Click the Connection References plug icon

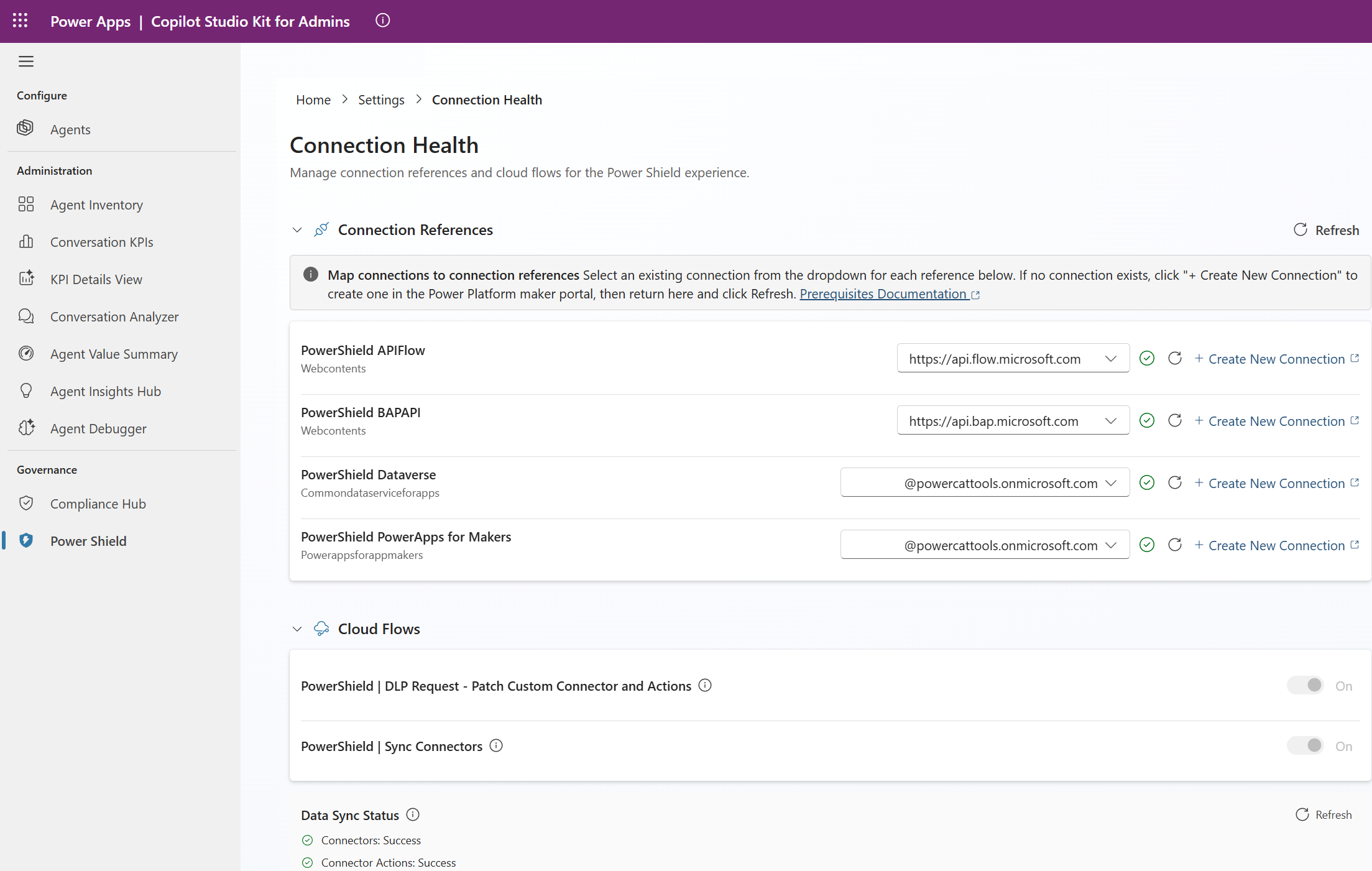pyautogui.click(x=321, y=229)
